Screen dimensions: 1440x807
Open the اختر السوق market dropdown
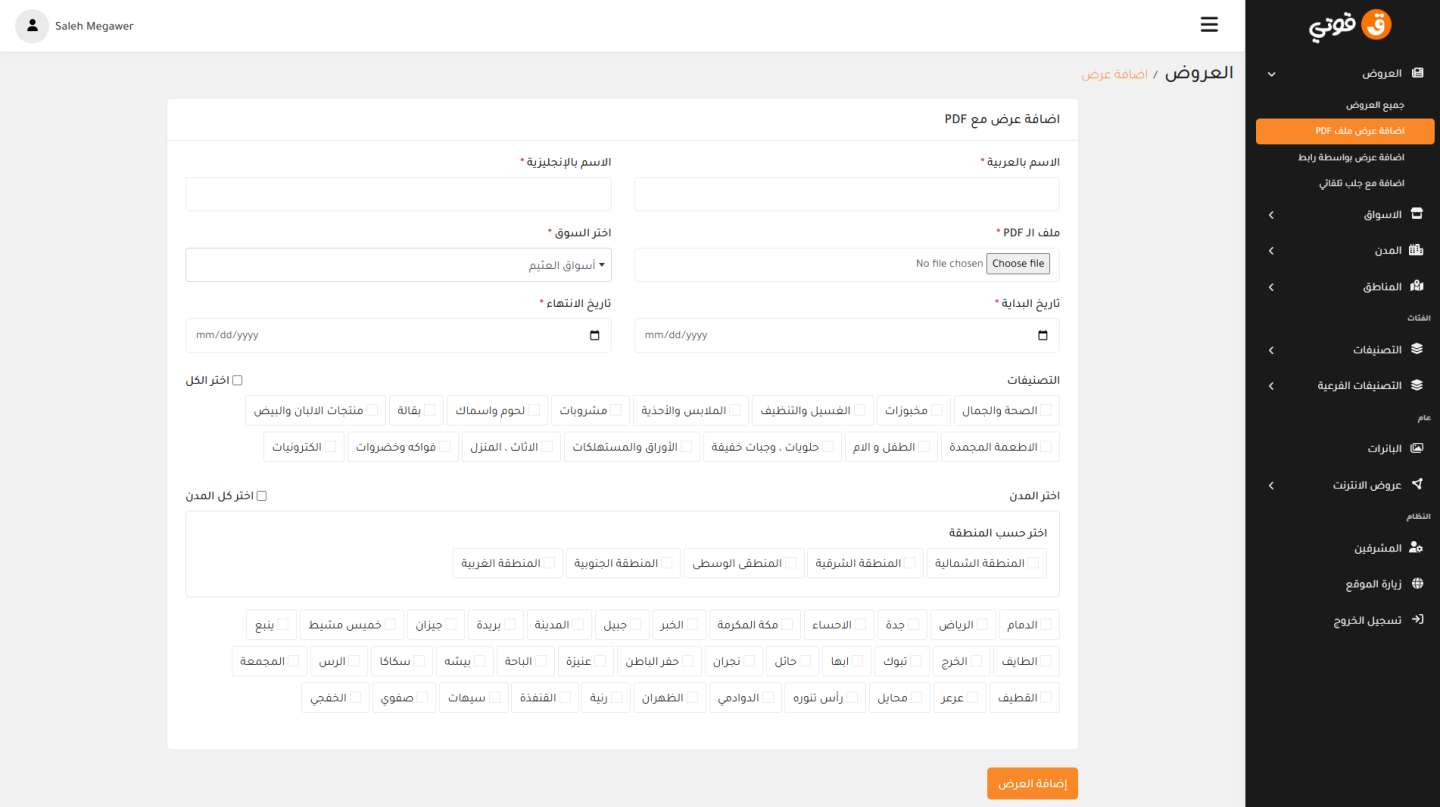(398, 265)
